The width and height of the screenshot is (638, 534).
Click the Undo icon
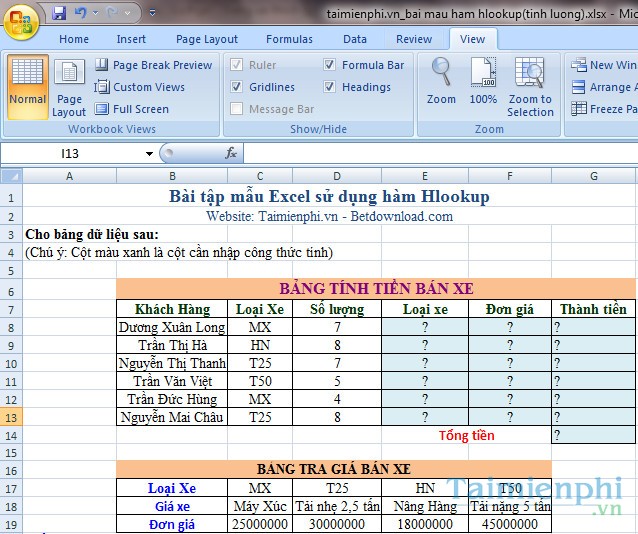tap(81, 13)
